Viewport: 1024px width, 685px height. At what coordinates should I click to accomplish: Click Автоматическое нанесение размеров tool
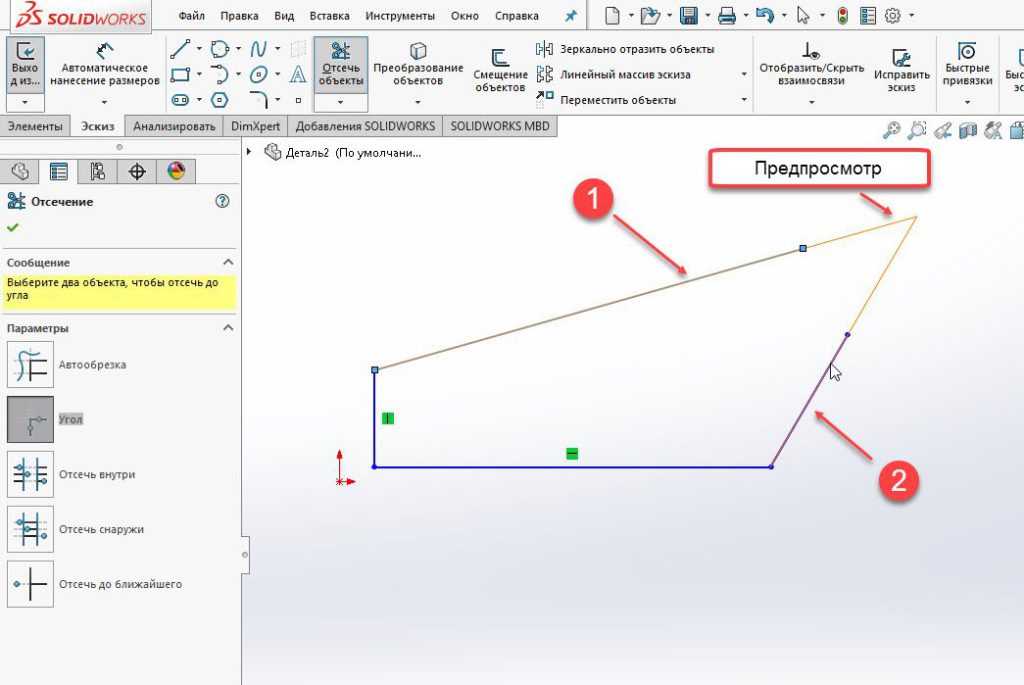tap(104, 65)
